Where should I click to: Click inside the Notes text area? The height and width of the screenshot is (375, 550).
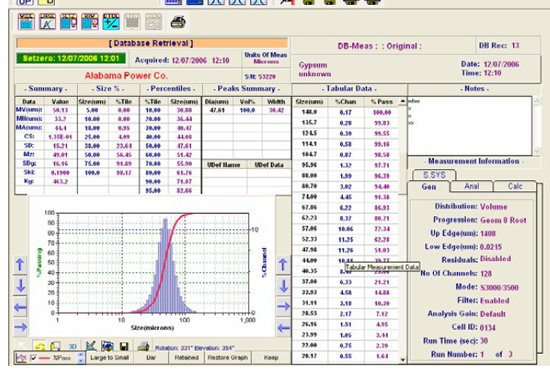[469, 126]
